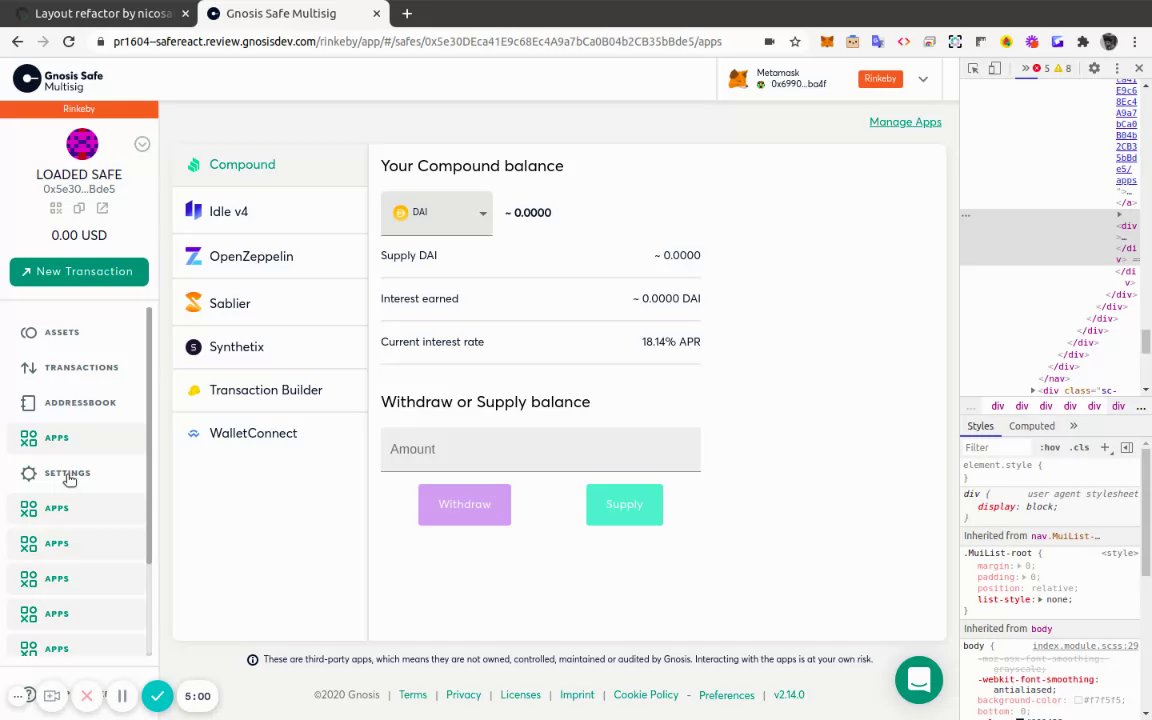This screenshot has width=1152, height=720.
Task: Switch to Layout refactor browser tab
Action: [101, 13]
